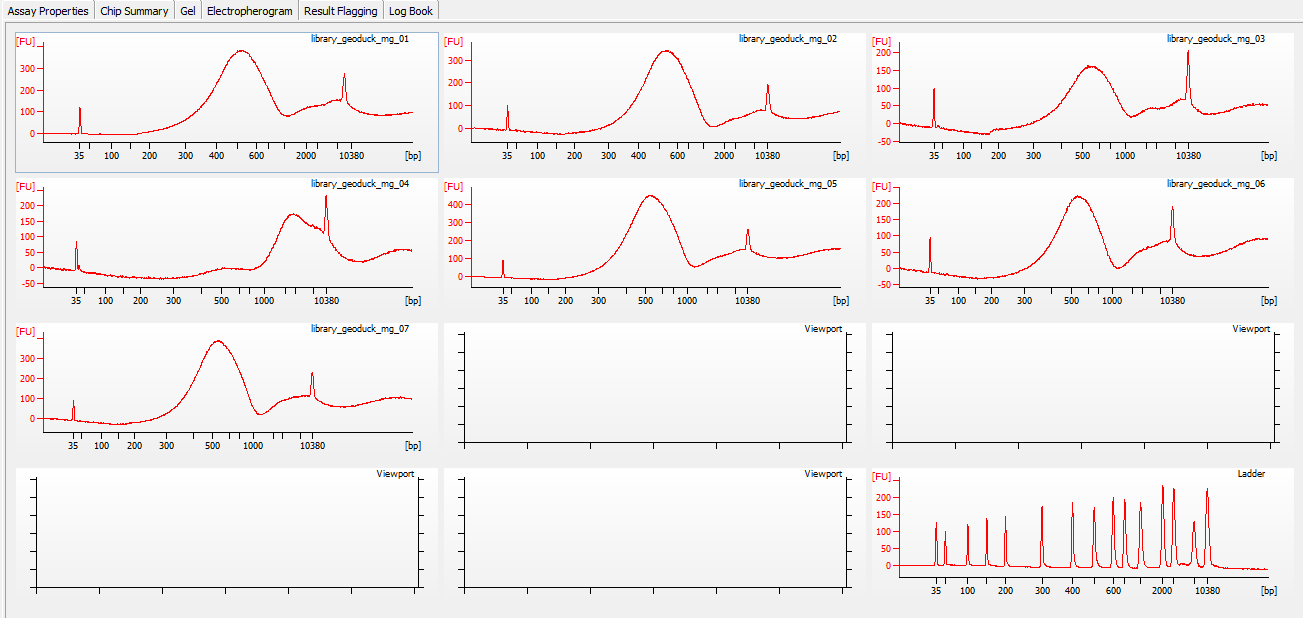View the Log Book tab
1303x618 pixels.
411,11
